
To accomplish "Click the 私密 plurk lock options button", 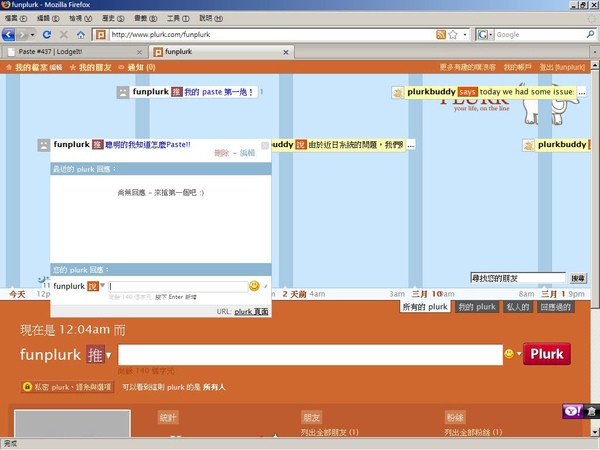I will pos(67,387).
